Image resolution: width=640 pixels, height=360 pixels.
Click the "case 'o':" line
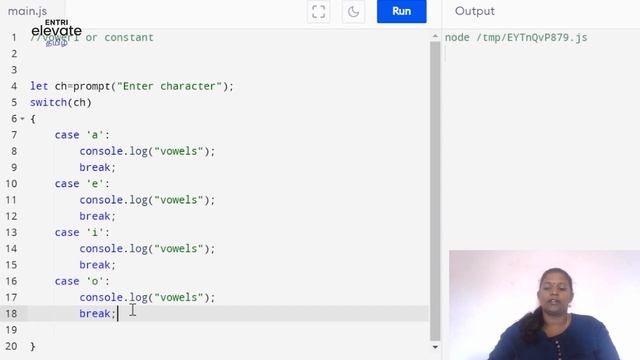pos(82,281)
